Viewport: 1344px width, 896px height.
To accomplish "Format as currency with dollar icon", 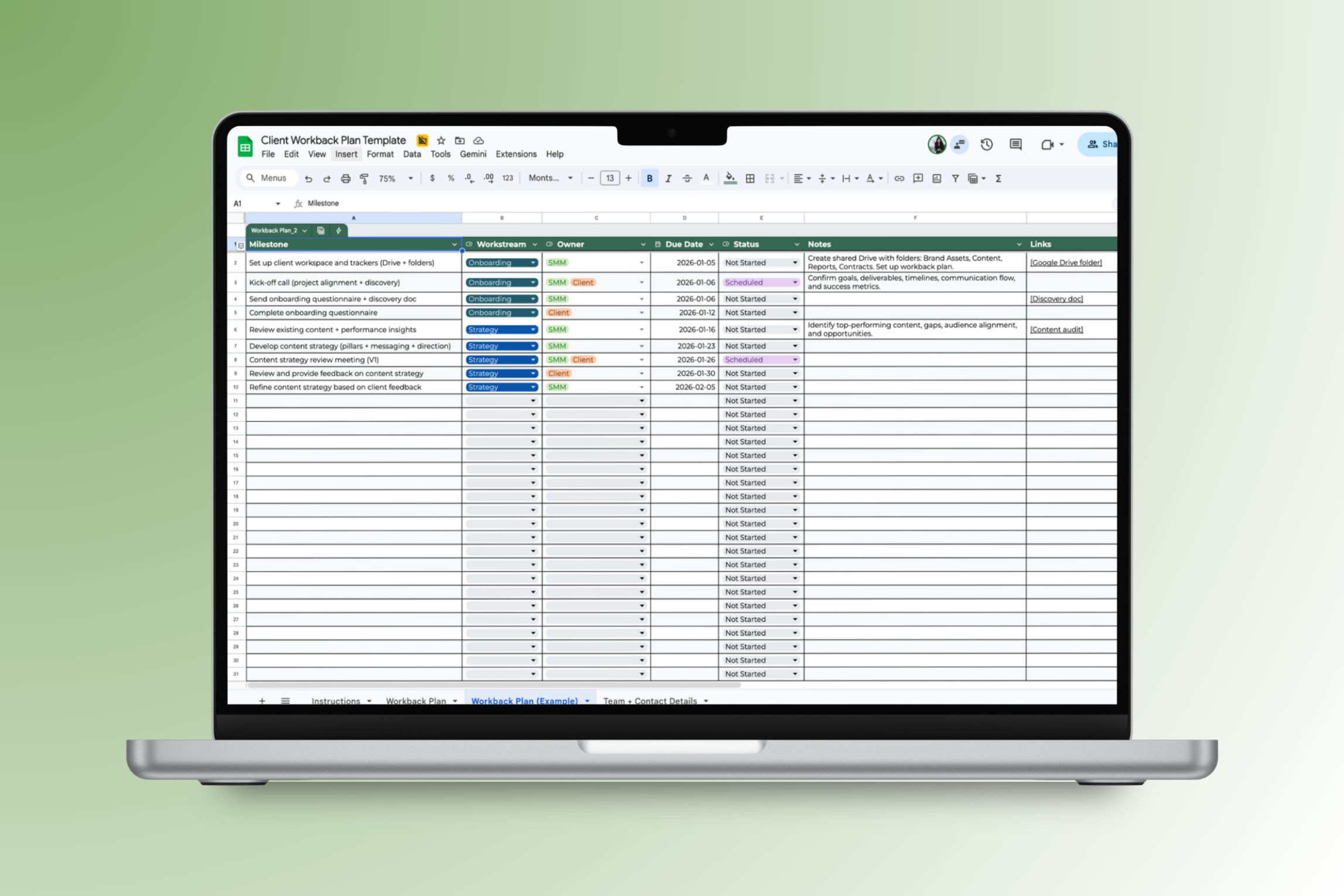I will [432, 178].
